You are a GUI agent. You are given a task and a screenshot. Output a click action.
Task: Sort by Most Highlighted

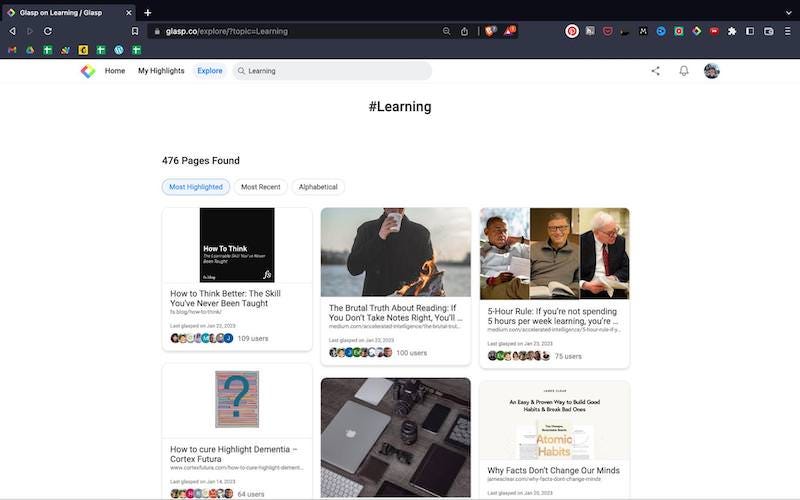(196, 187)
